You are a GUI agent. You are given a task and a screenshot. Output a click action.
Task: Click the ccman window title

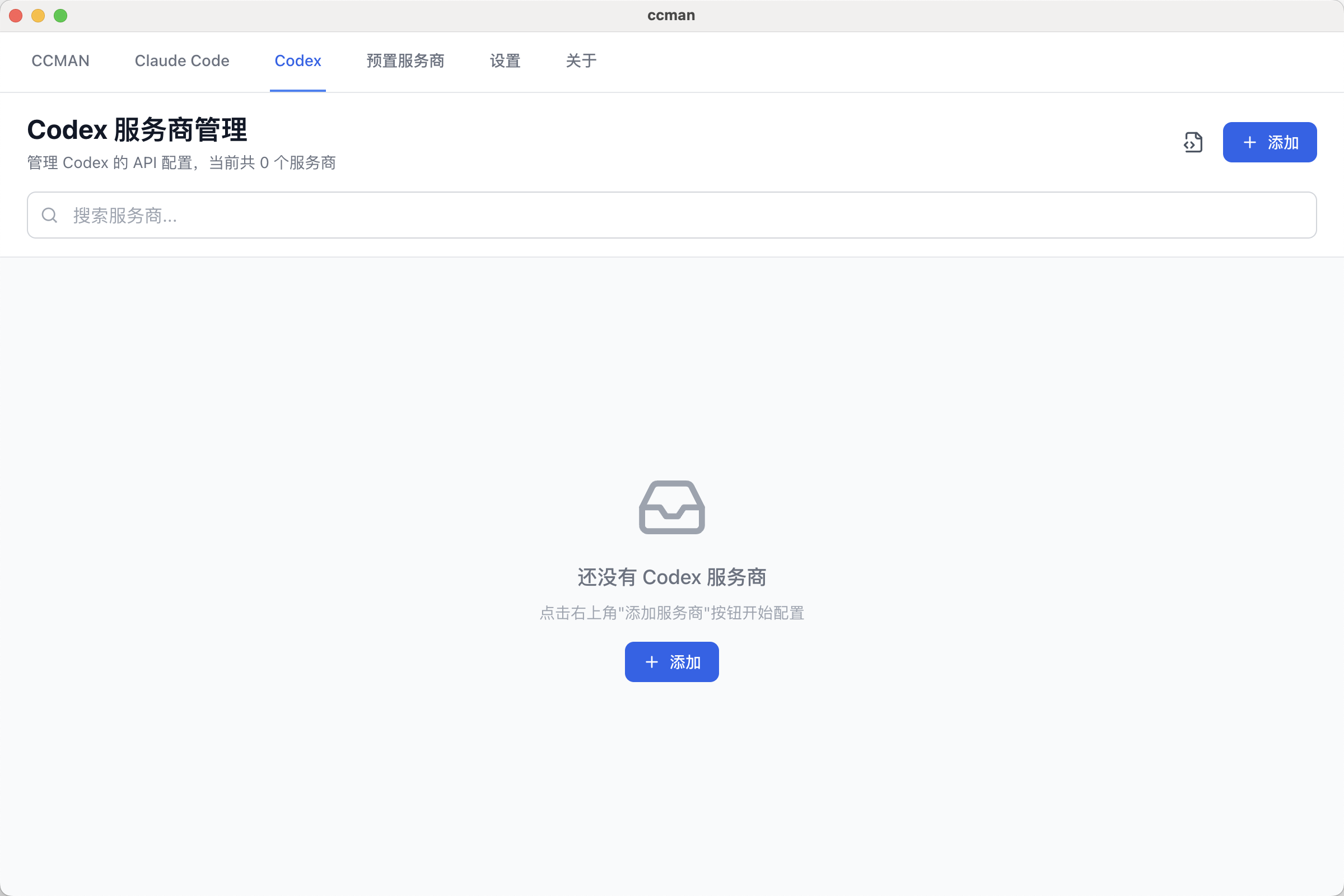tap(671, 16)
